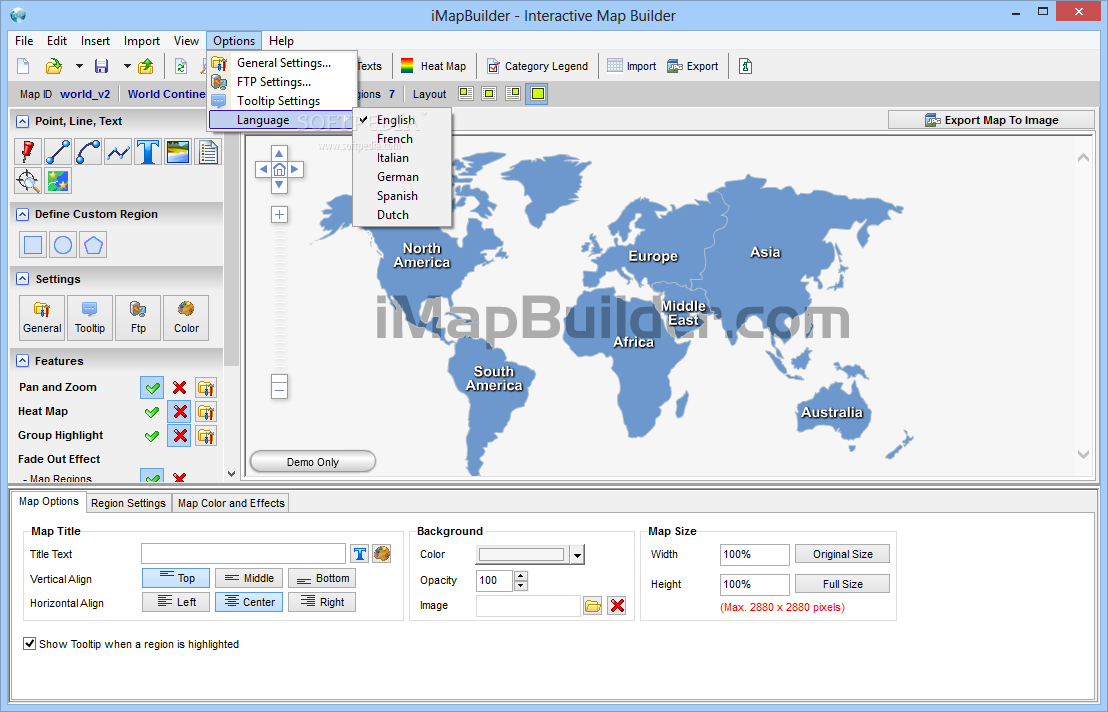Select the straight line tool

[58, 152]
